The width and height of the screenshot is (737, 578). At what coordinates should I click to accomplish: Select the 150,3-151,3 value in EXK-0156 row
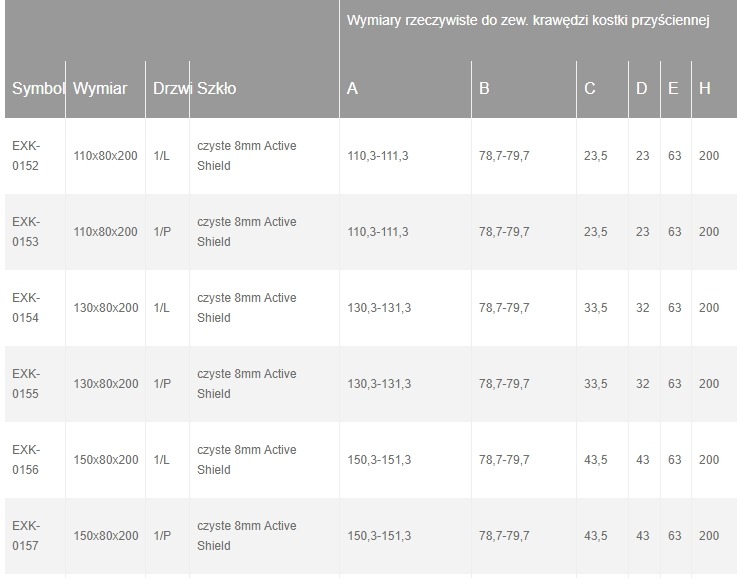click(x=379, y=460)
